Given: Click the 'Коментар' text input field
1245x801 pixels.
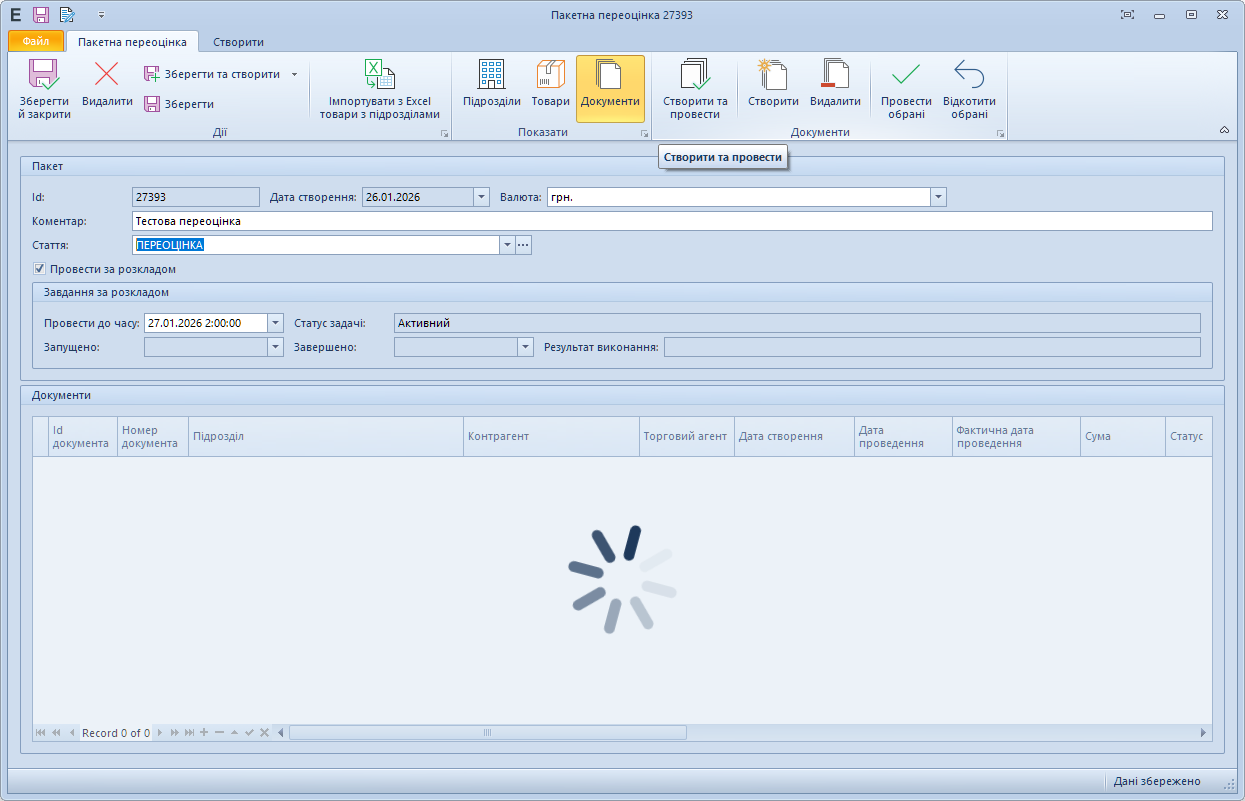Looking at the screenshot, I should 671,221.
